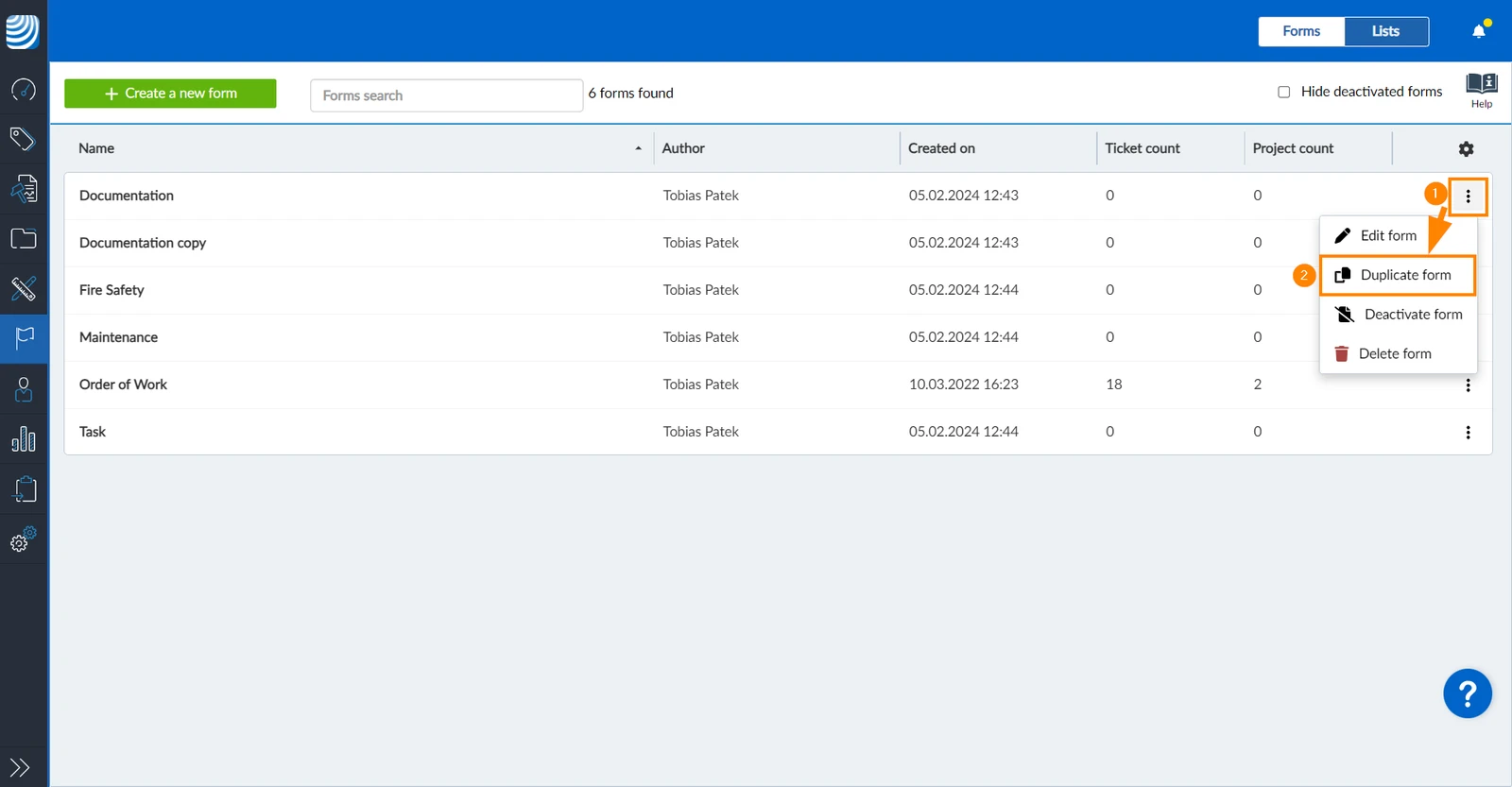Sort by the Name column arrow
This screenshot has height=787, width=1512.
coord(639,148)
